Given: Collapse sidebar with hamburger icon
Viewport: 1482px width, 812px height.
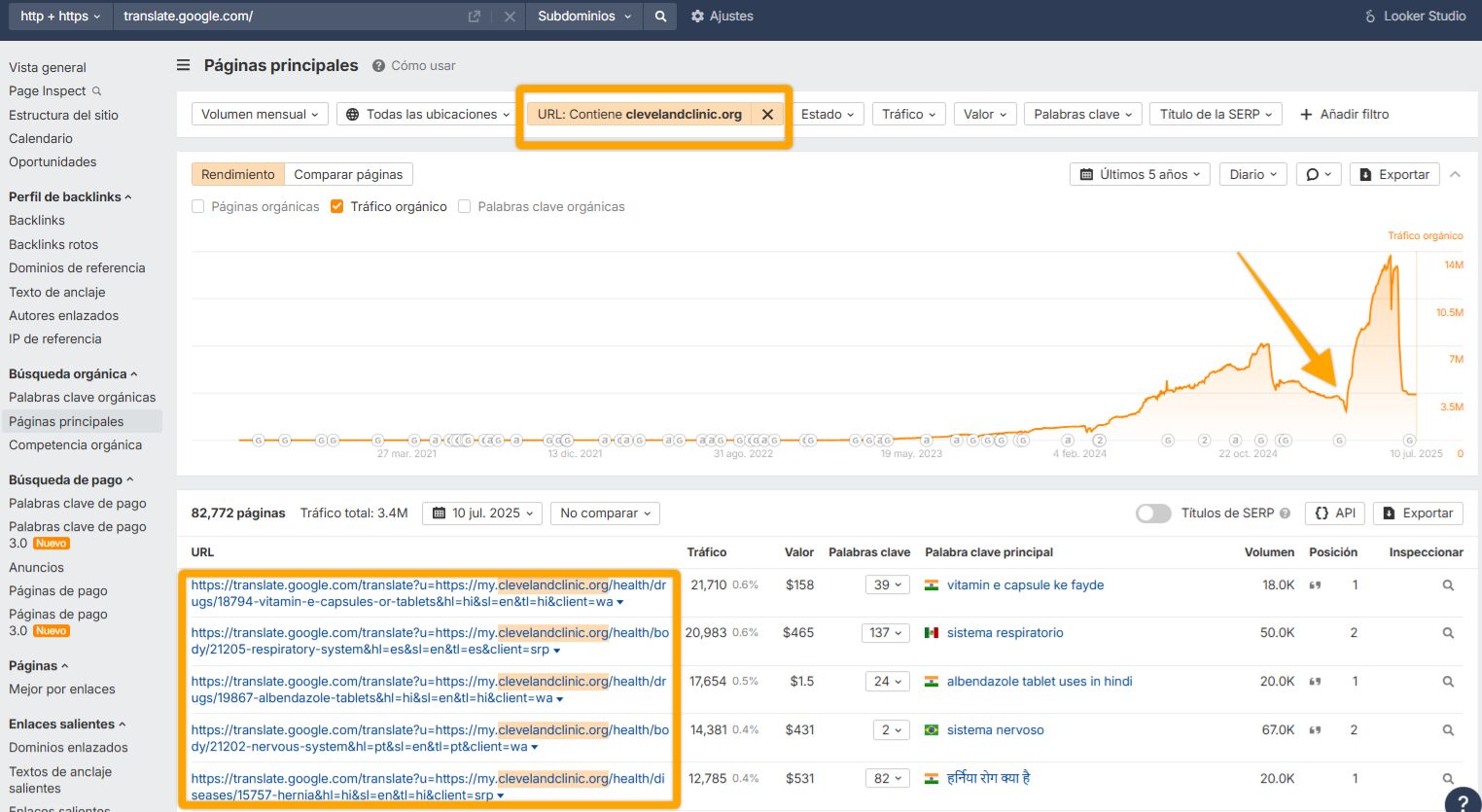Looking at the screenshot, I should [183, 65].
